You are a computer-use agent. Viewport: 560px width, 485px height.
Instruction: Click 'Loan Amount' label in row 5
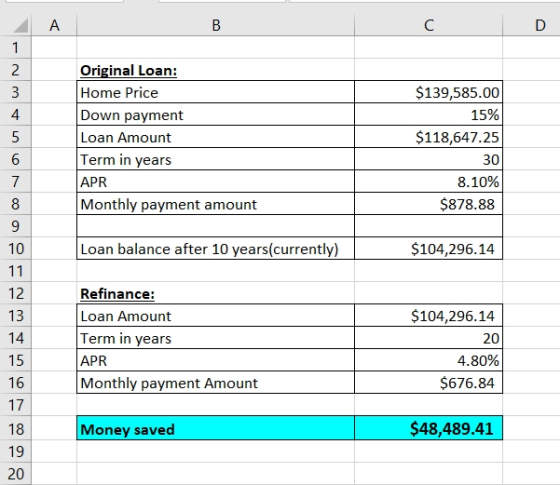pos(216,137)
